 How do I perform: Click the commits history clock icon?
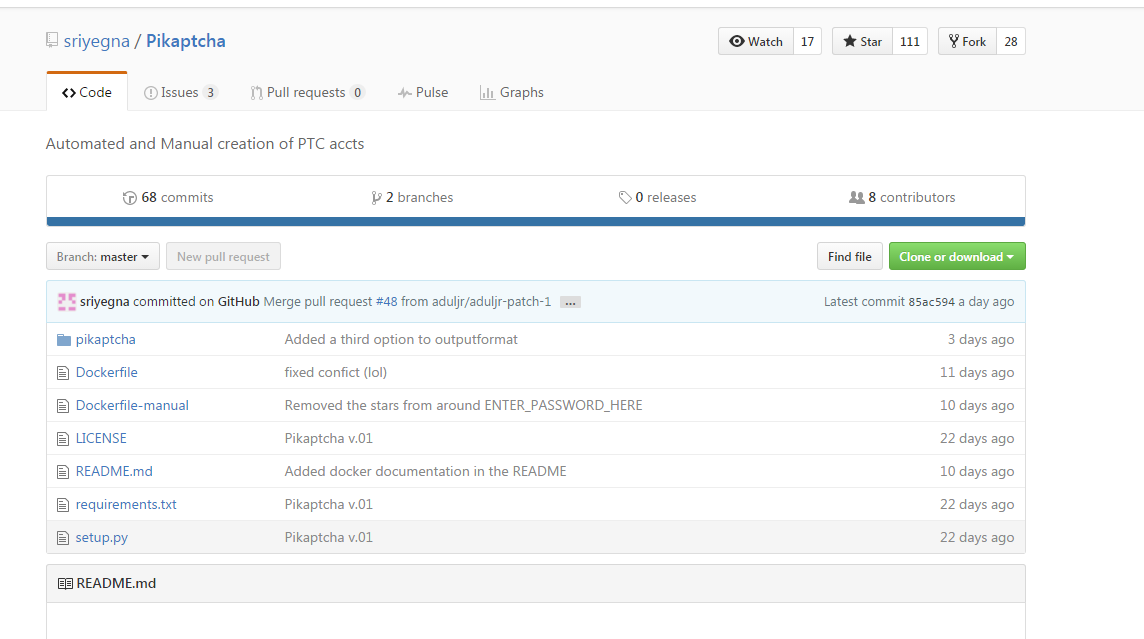(129, 198)
